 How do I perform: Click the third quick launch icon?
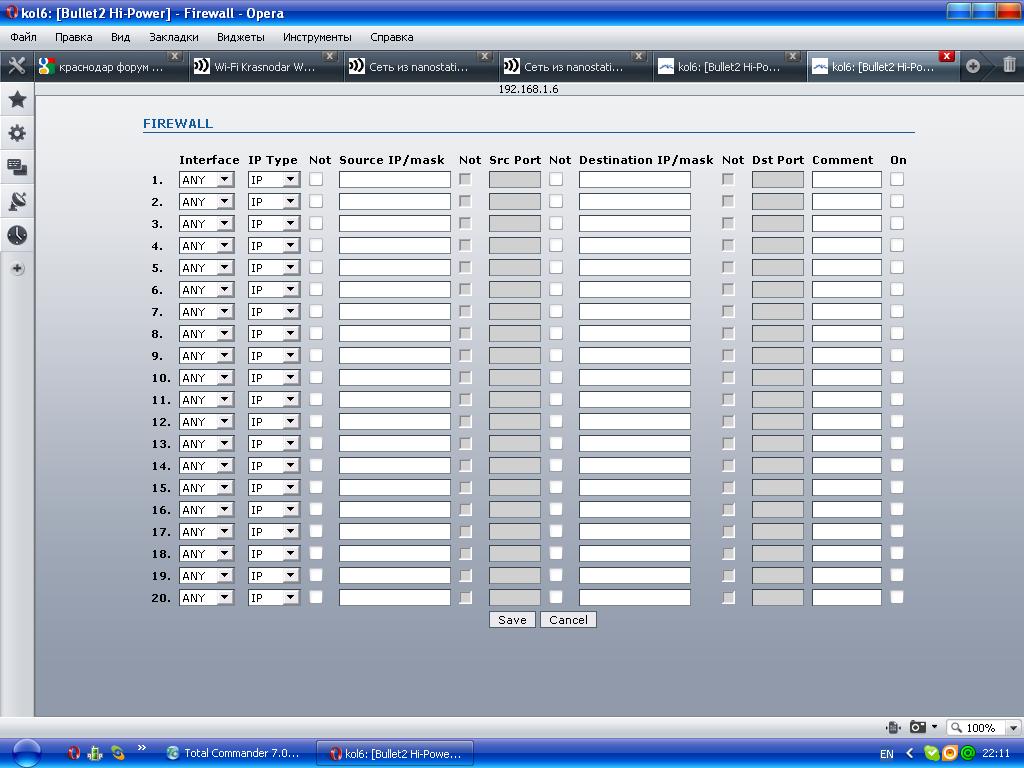click(x=118, y=753)
